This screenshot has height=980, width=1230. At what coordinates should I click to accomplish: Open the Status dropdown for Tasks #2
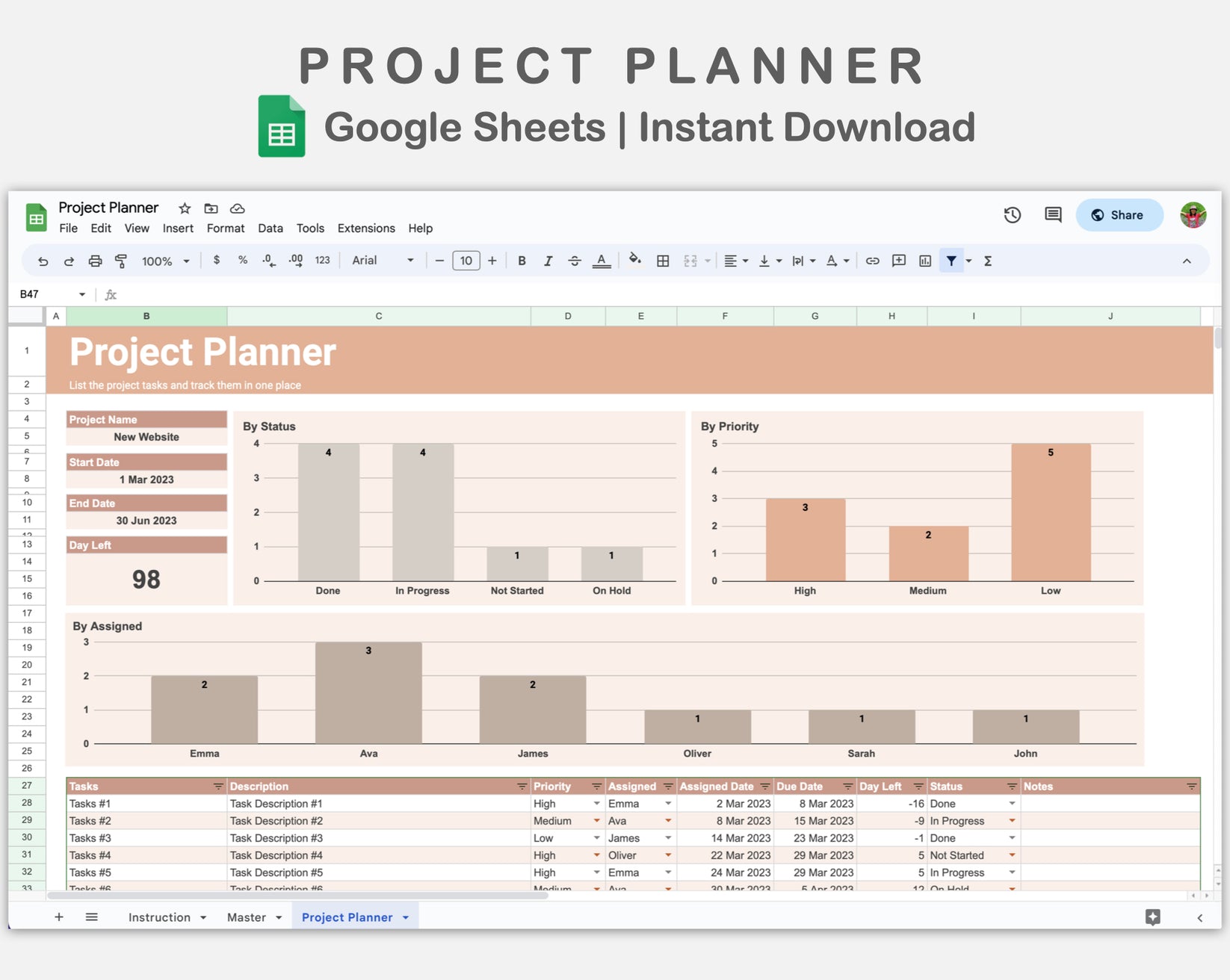click(x=1013, y=820)
